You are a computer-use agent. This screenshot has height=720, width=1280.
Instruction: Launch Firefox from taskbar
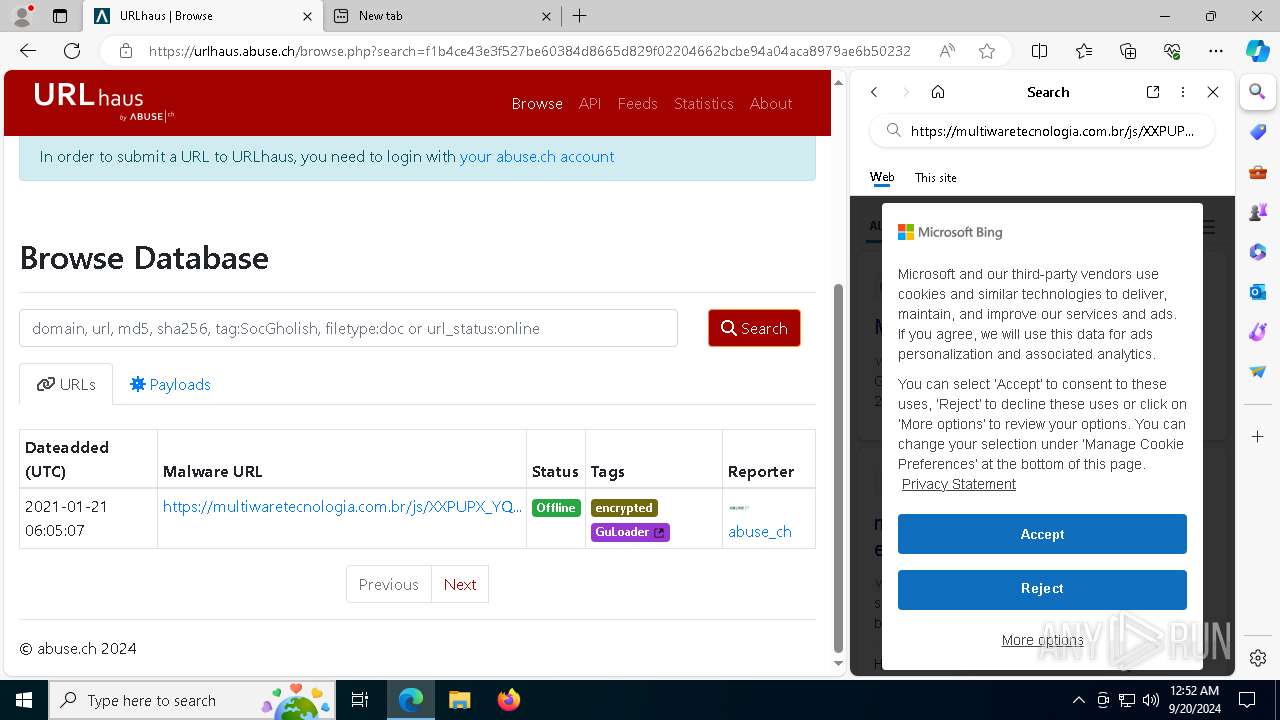[508, 700]
